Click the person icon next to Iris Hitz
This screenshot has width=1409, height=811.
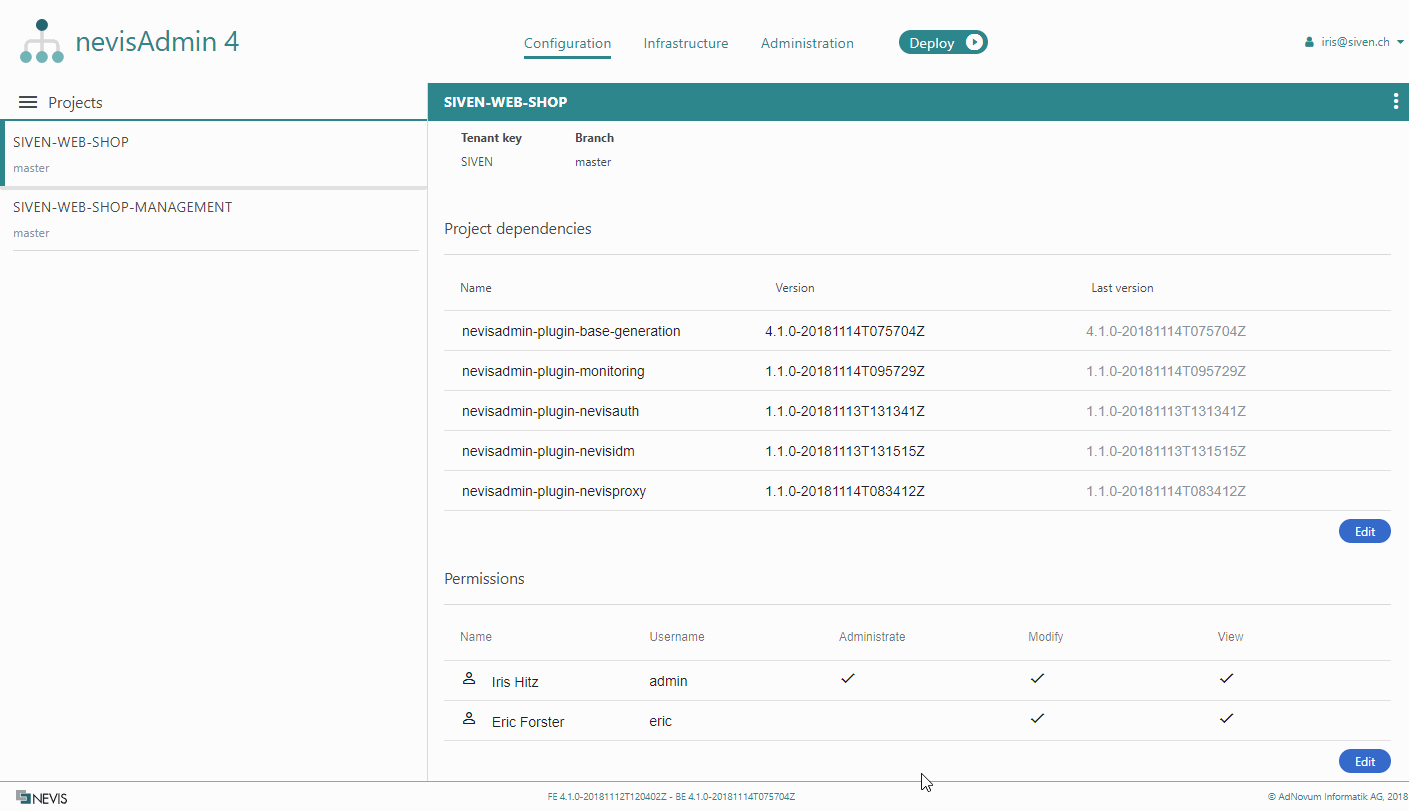tap(469, 679)
